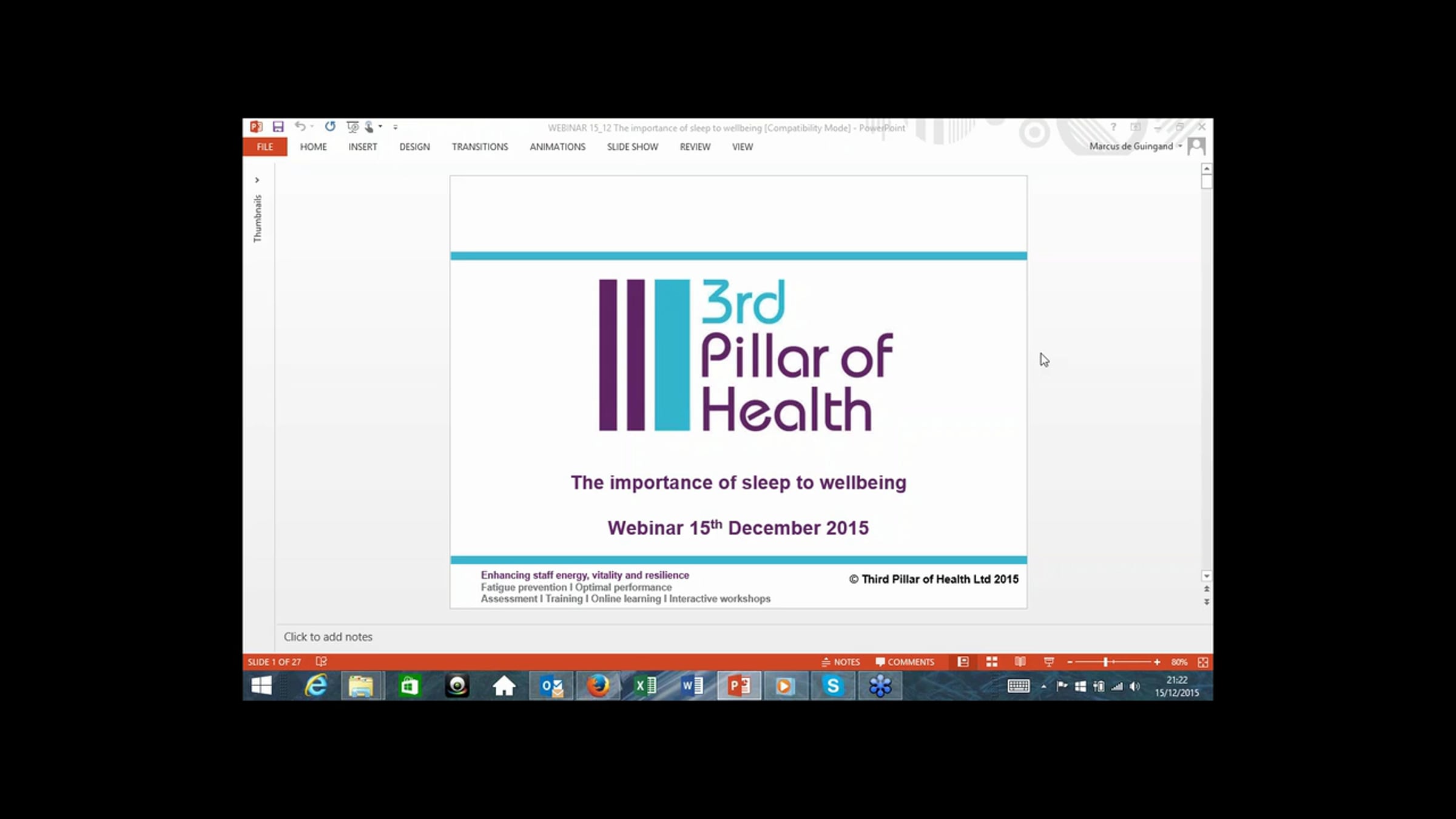Click 'SLIDE 1 OF 27' status indicator

(x=274, y=662)
